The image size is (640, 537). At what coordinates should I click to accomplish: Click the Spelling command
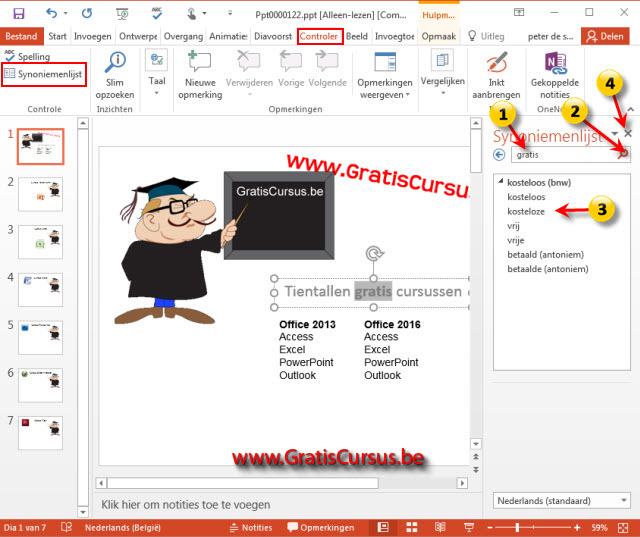tap(28, 56)
